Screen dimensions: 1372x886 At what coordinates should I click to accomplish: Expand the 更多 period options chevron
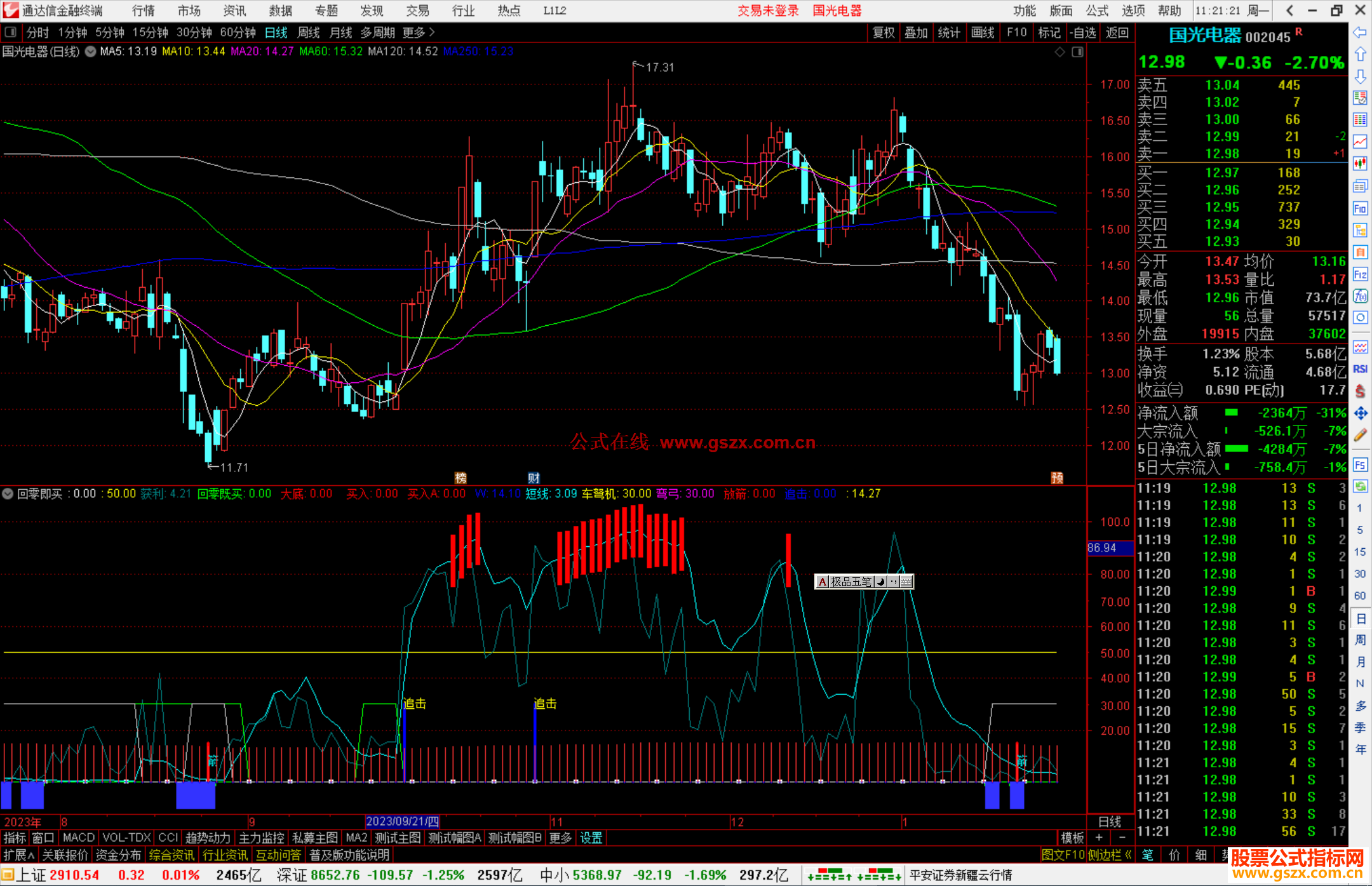click(x=432, y=32)
